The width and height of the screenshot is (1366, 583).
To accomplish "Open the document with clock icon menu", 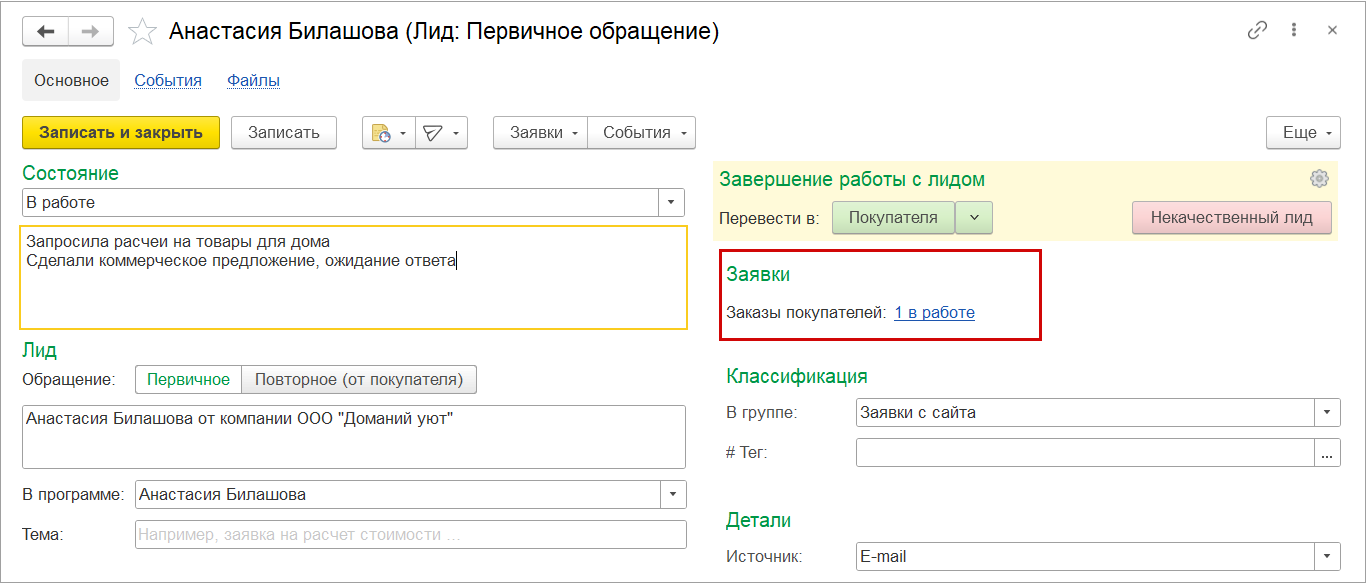I will click(x=388, y=133).
